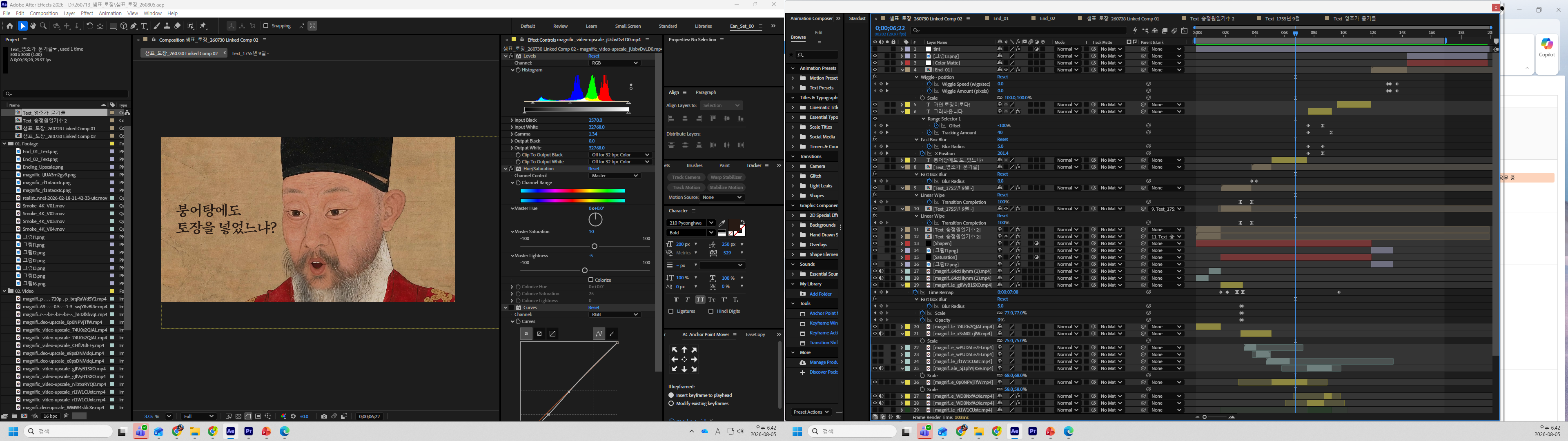
Task: Open the Motion Source dropdown in Tracker
Action: [722, 197]
